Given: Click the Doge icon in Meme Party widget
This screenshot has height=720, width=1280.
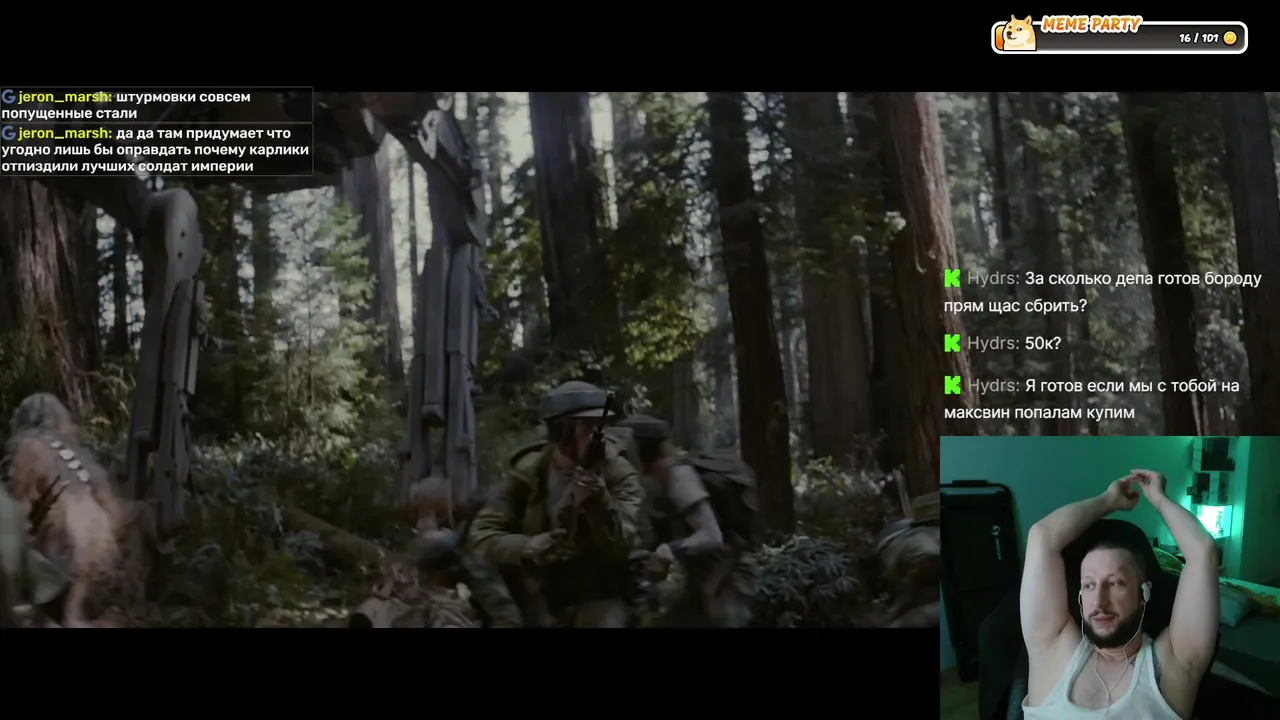Looking at the screenshot, I should click(x=1019, y=34).
